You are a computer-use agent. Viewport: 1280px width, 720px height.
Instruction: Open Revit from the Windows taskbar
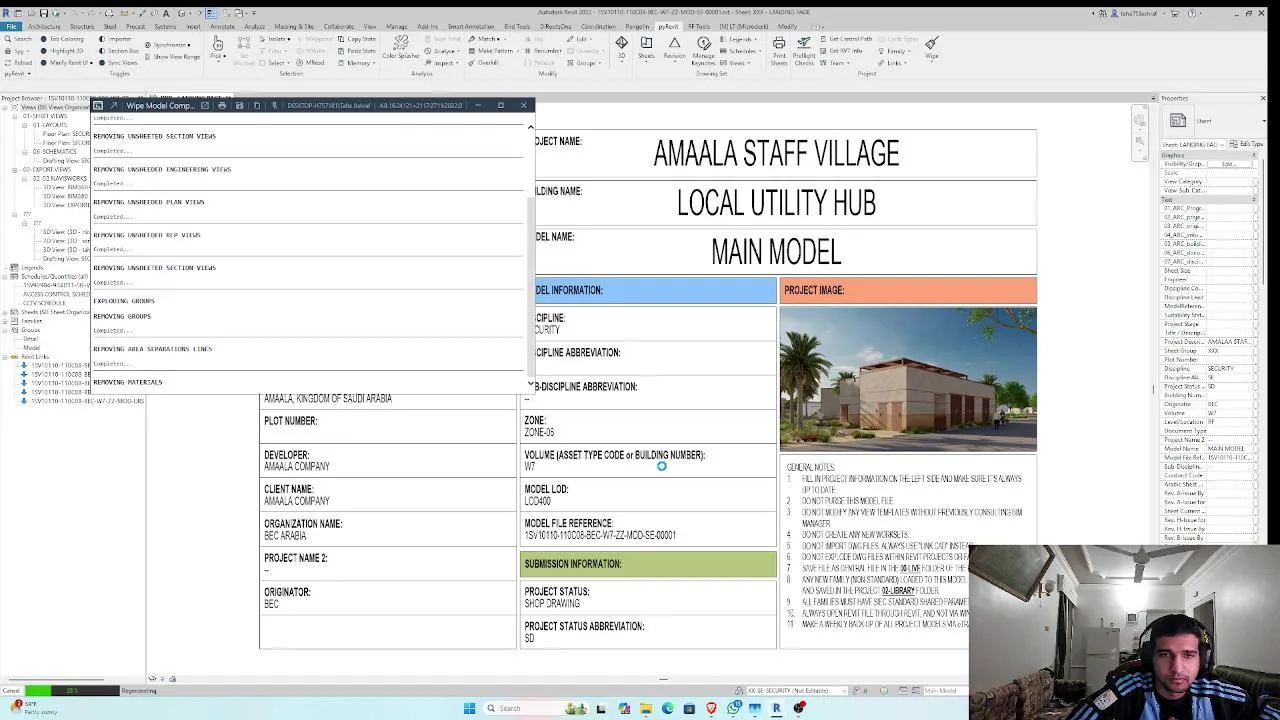pos(776,708)
